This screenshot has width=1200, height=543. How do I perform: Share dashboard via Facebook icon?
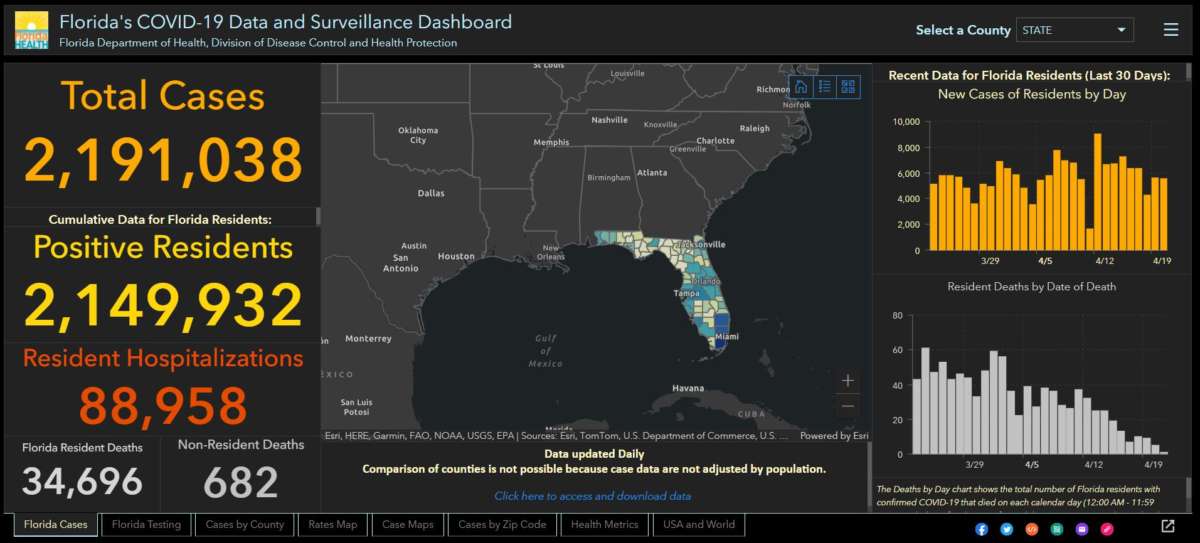pos(980,527)
